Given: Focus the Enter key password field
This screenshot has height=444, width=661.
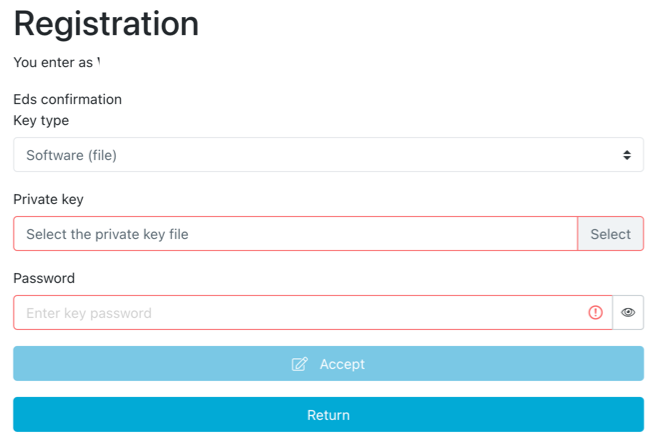Looking at the screenshot, I should click(x=300, y=313).
